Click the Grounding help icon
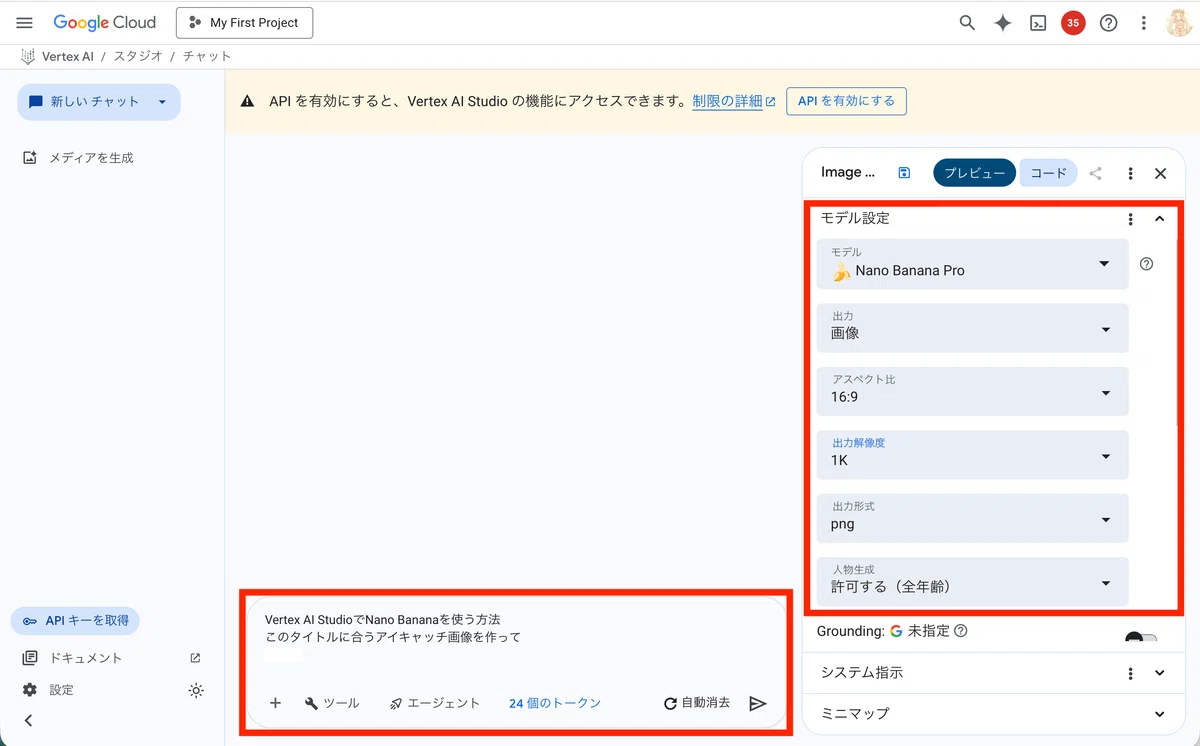Screen dimensions: 1200x746 961,631
